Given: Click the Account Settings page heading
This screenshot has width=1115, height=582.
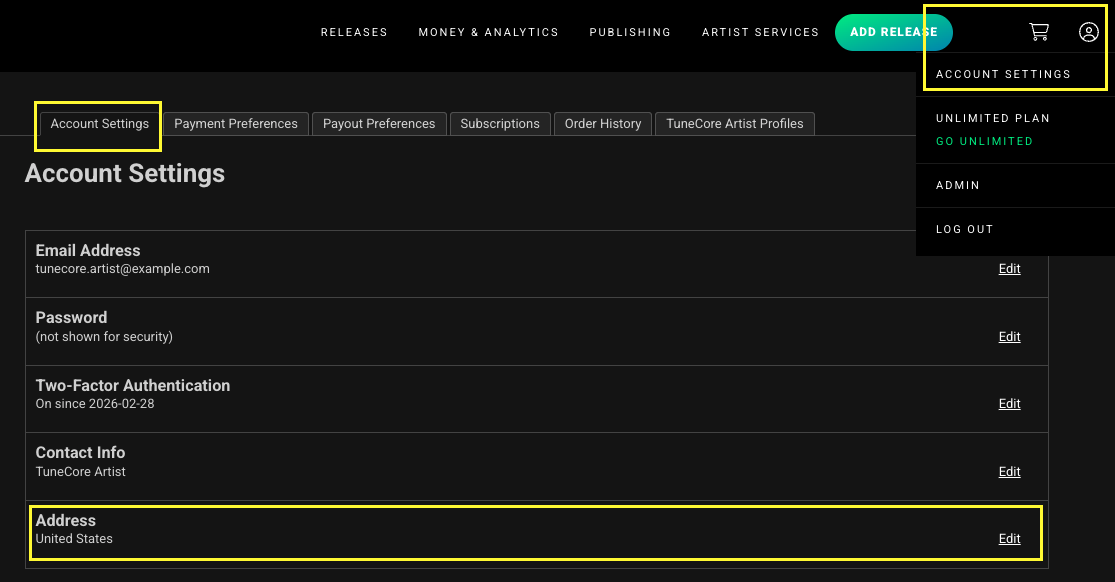Looking at the screenshot, I should 124,174.
